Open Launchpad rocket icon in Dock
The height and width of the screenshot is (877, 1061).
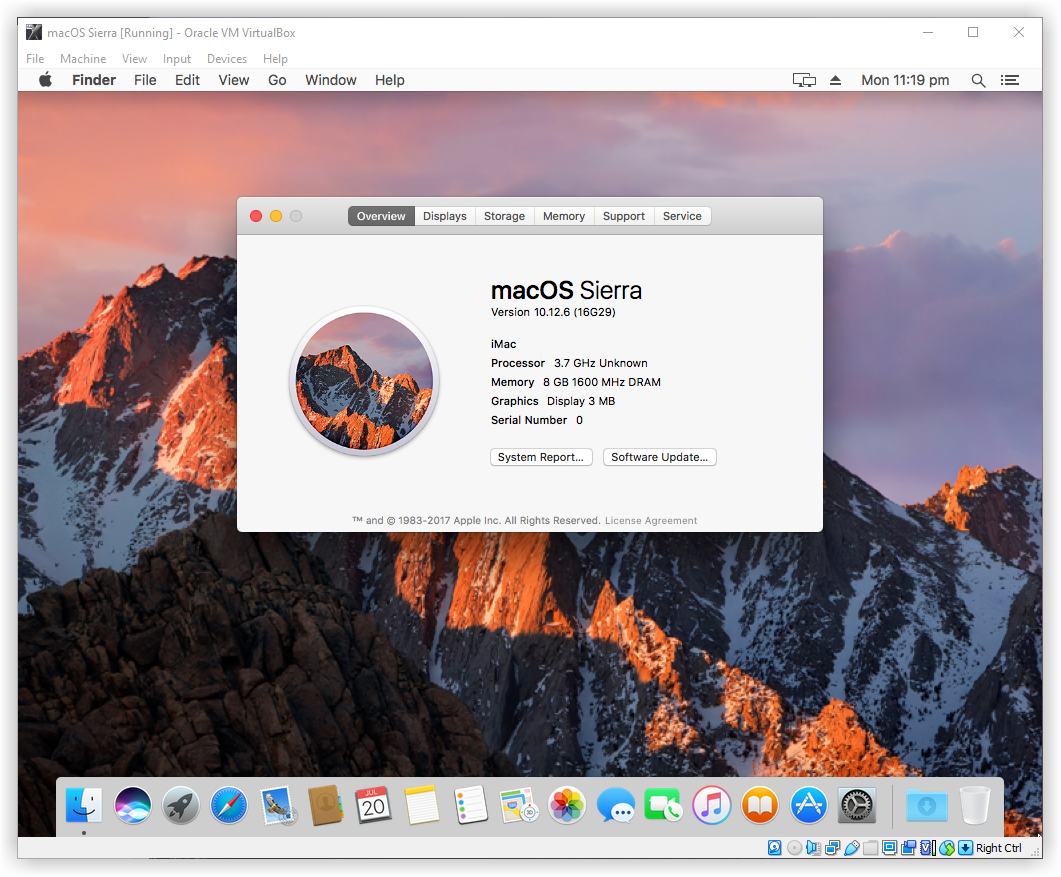pyautogui.click(x=181, y=805)
